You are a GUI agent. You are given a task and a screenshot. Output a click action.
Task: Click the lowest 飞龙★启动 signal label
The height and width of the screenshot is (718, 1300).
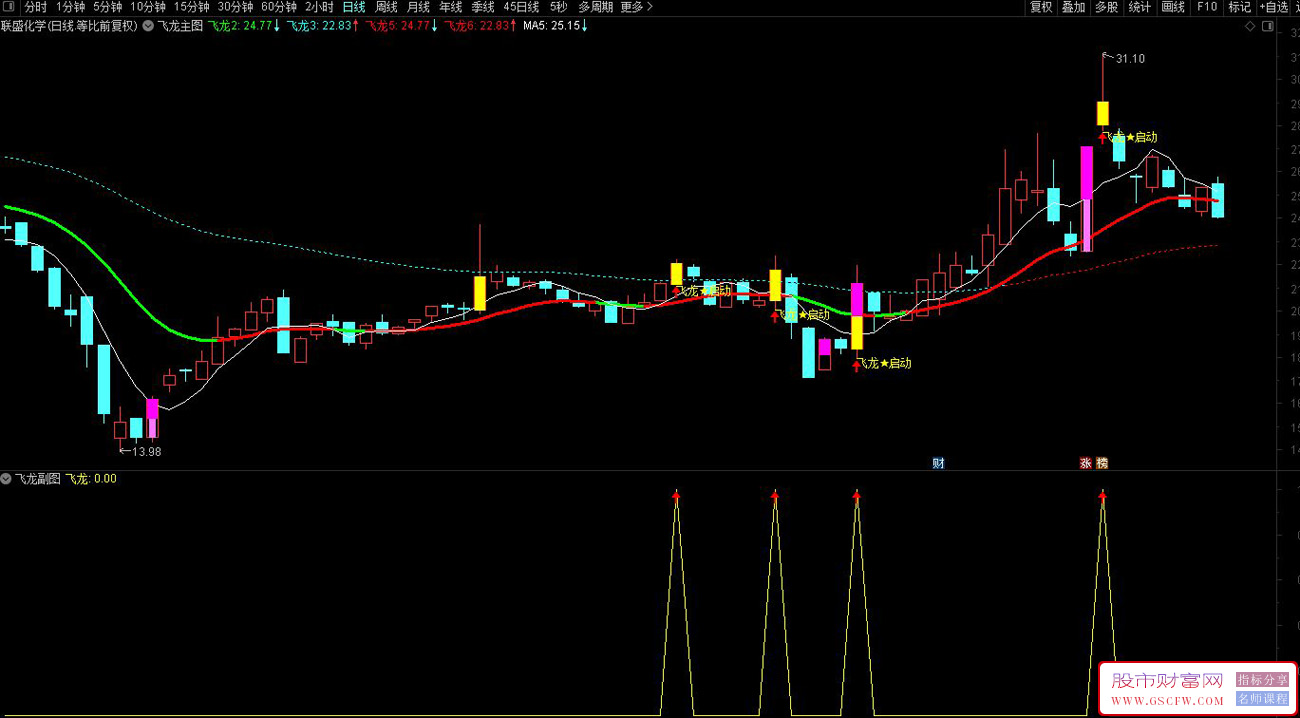884,363
